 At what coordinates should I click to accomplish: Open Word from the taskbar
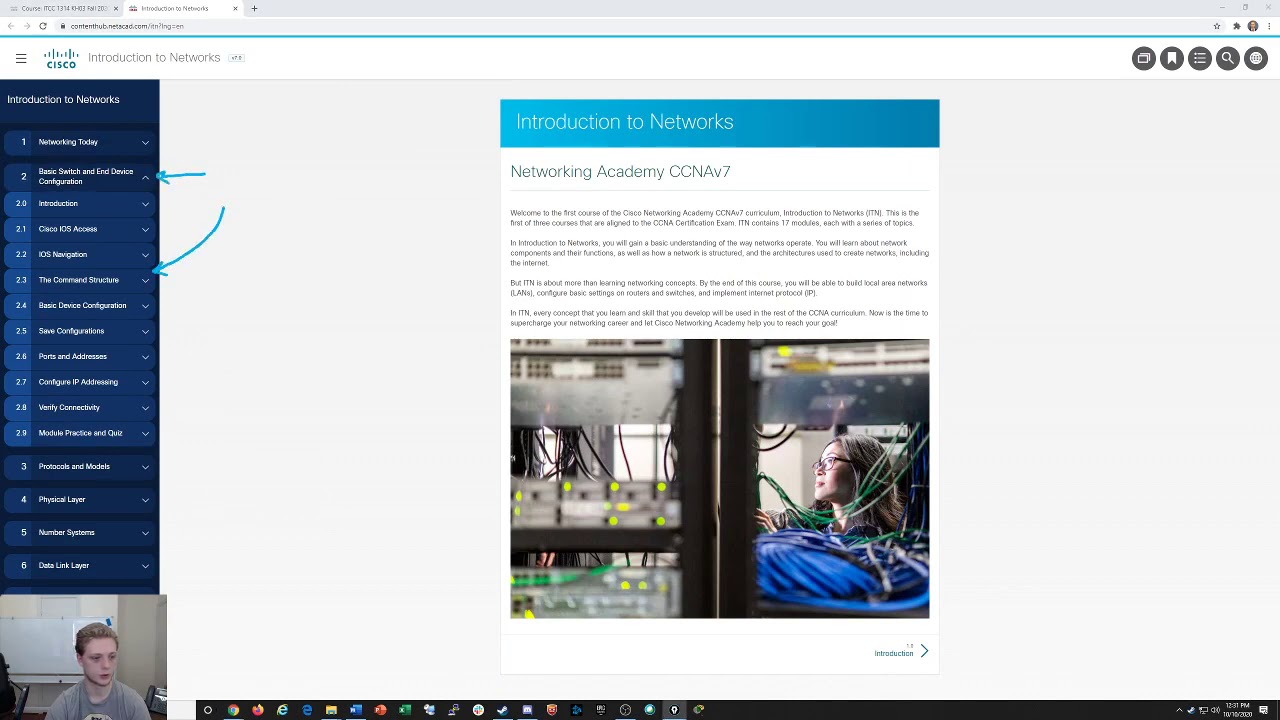point(356,710)
